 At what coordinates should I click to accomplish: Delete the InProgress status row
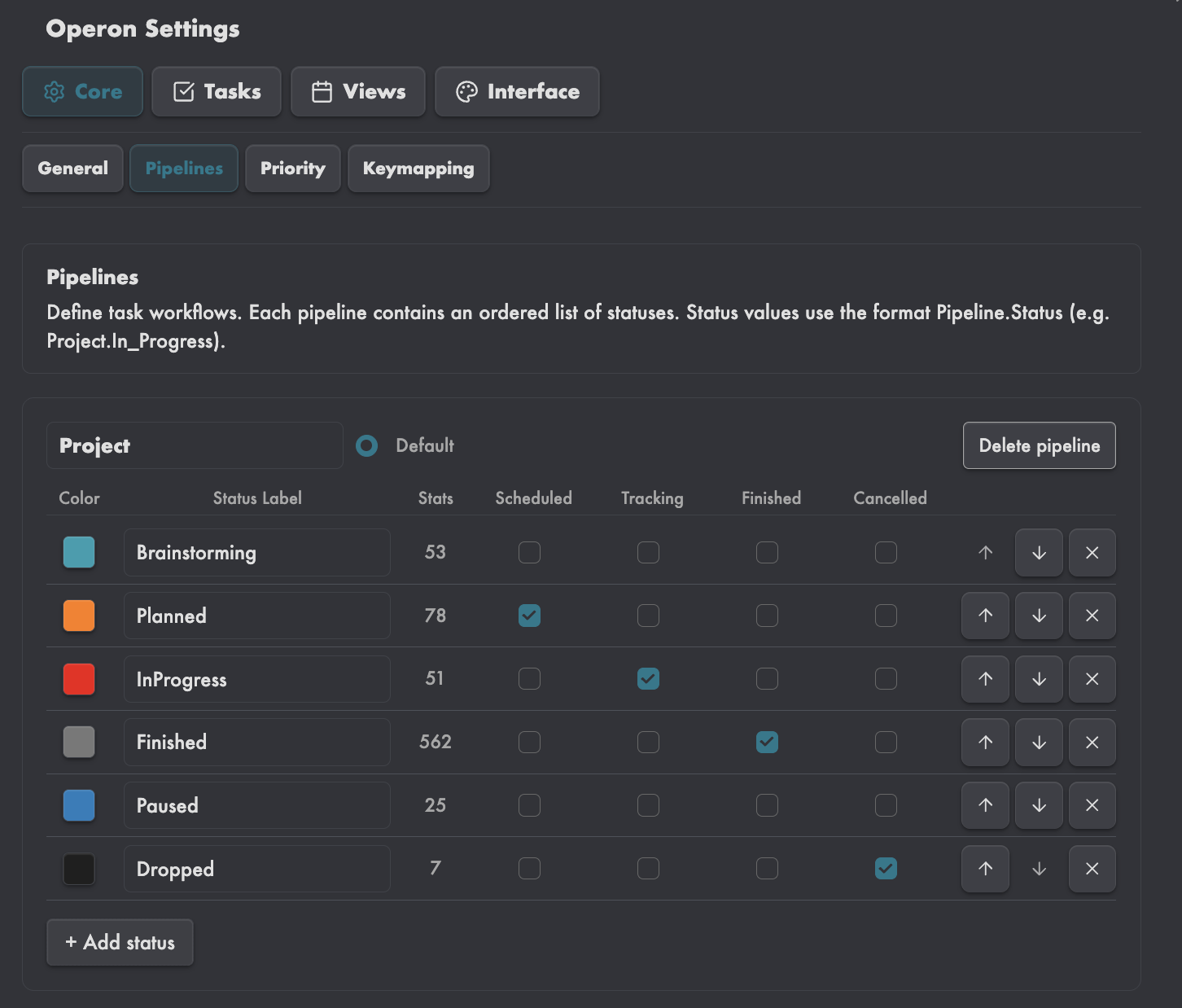[1092, 679]
